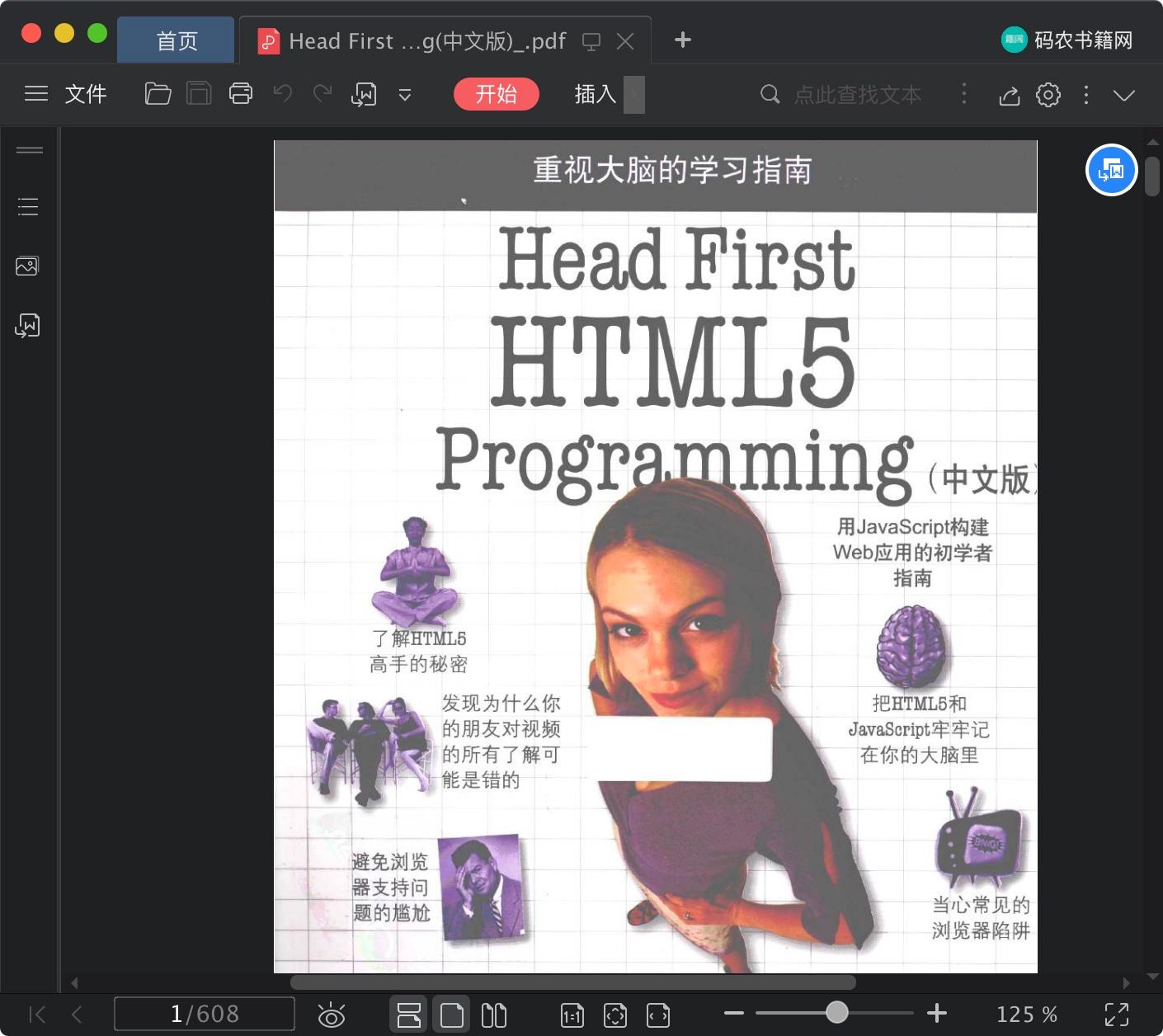This screenshot has height=1036, width=1163.
Task: Open more options dots beside gear
Action: (1086, 95)
